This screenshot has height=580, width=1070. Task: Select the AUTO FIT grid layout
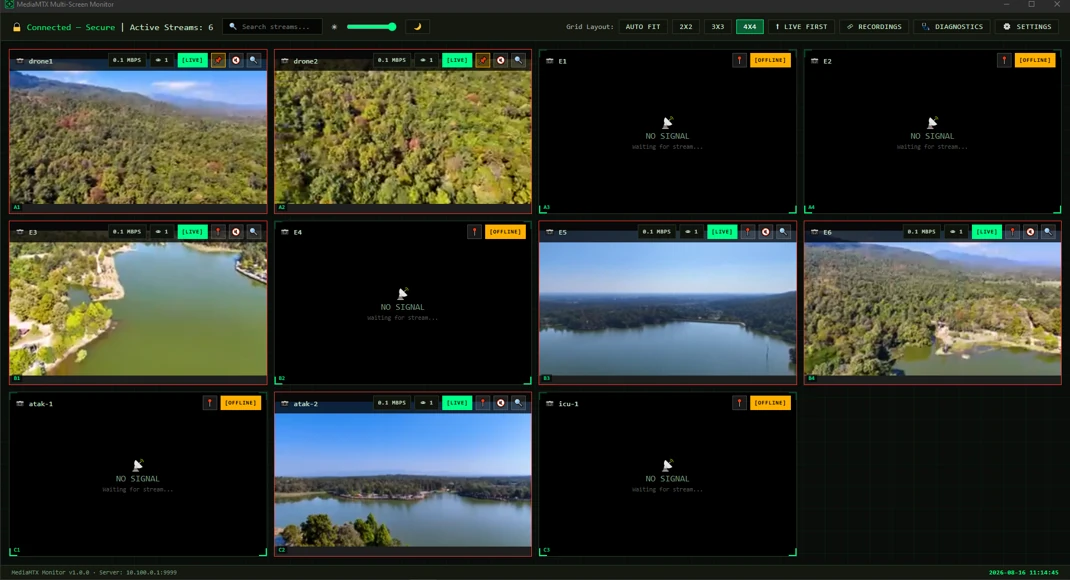(643, 27)
